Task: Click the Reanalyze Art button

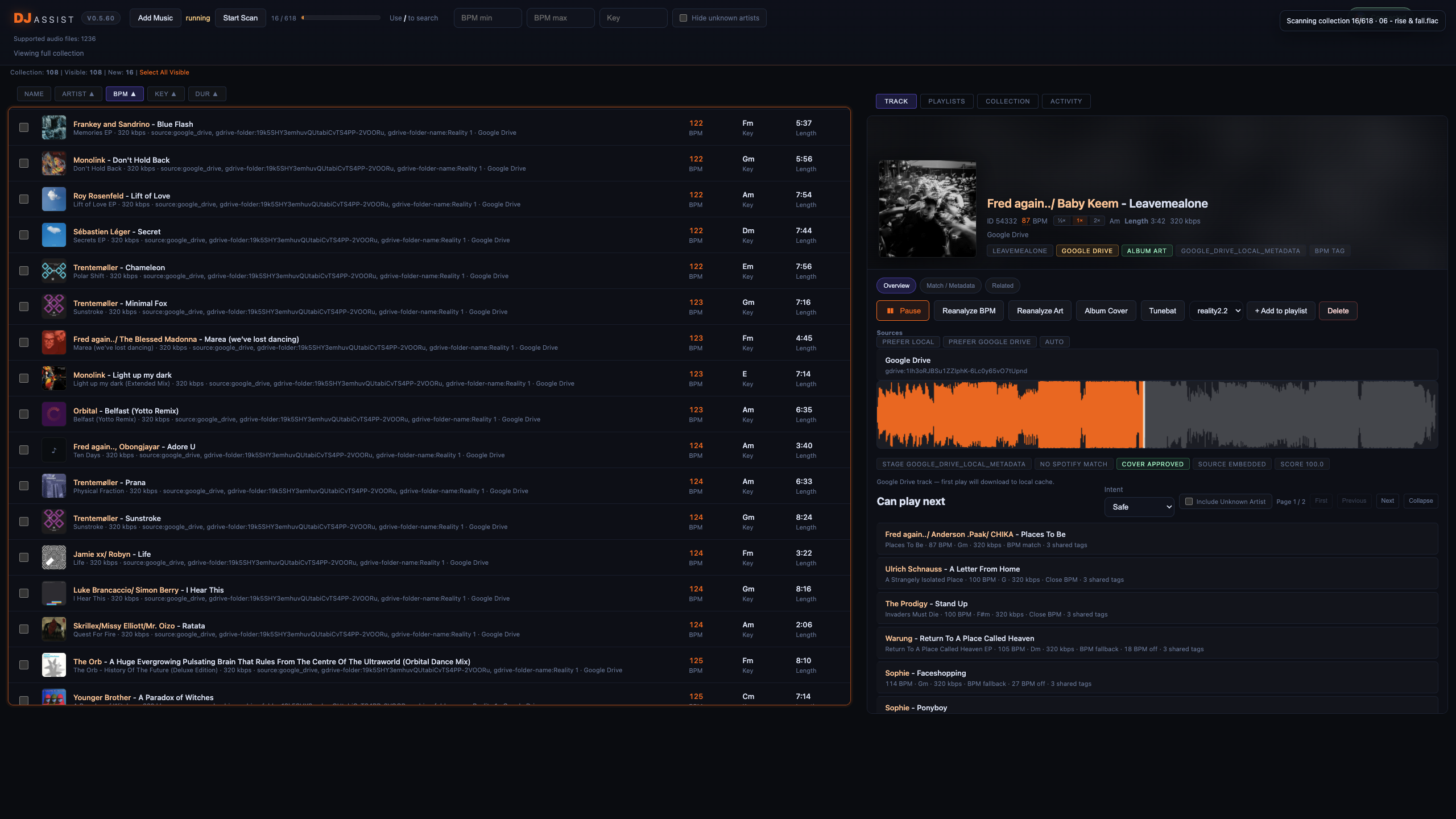Action: pyautogui.click(x=1040, y=311)
